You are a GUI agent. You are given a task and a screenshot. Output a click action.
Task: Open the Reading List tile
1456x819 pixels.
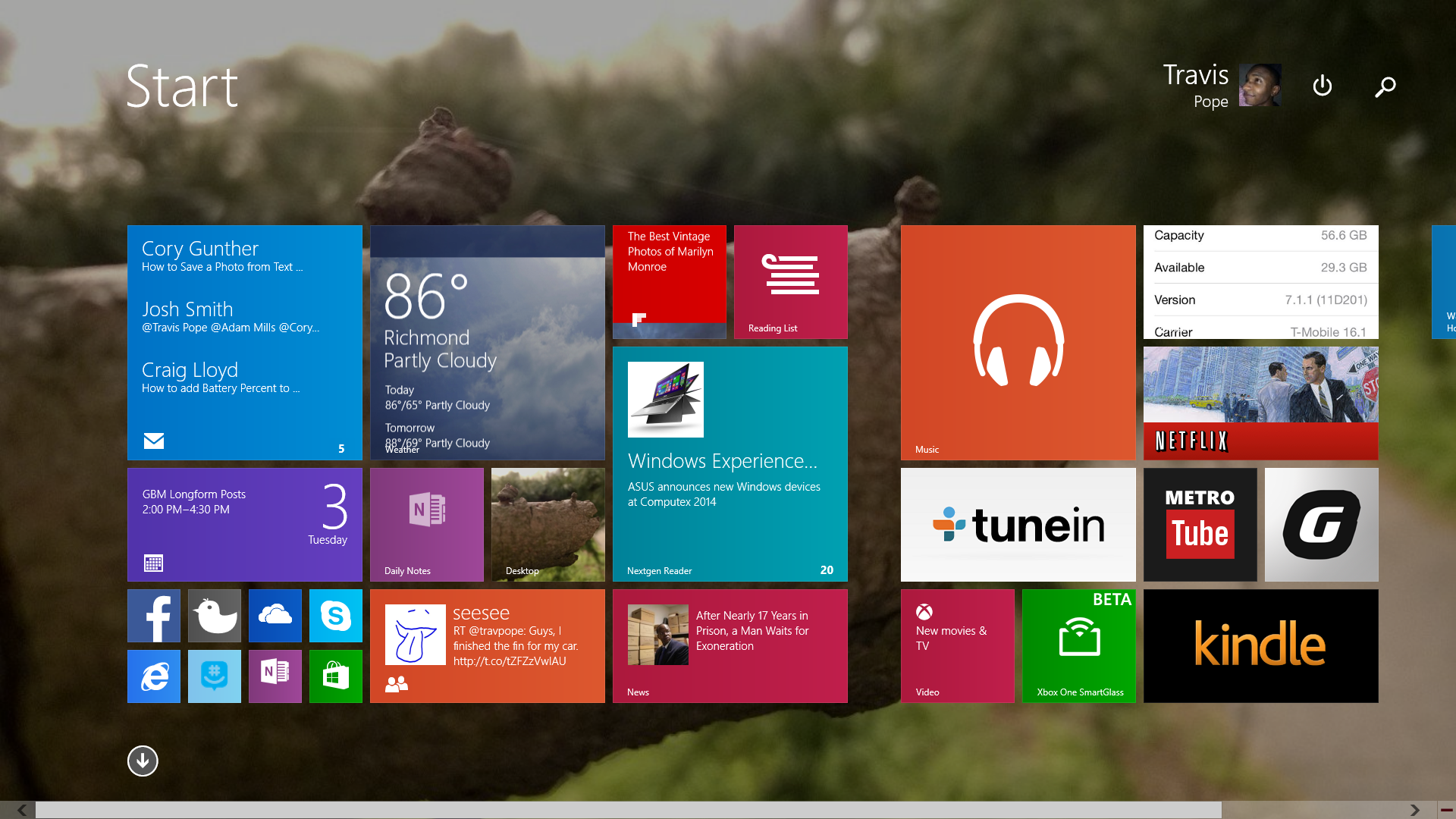791,282
